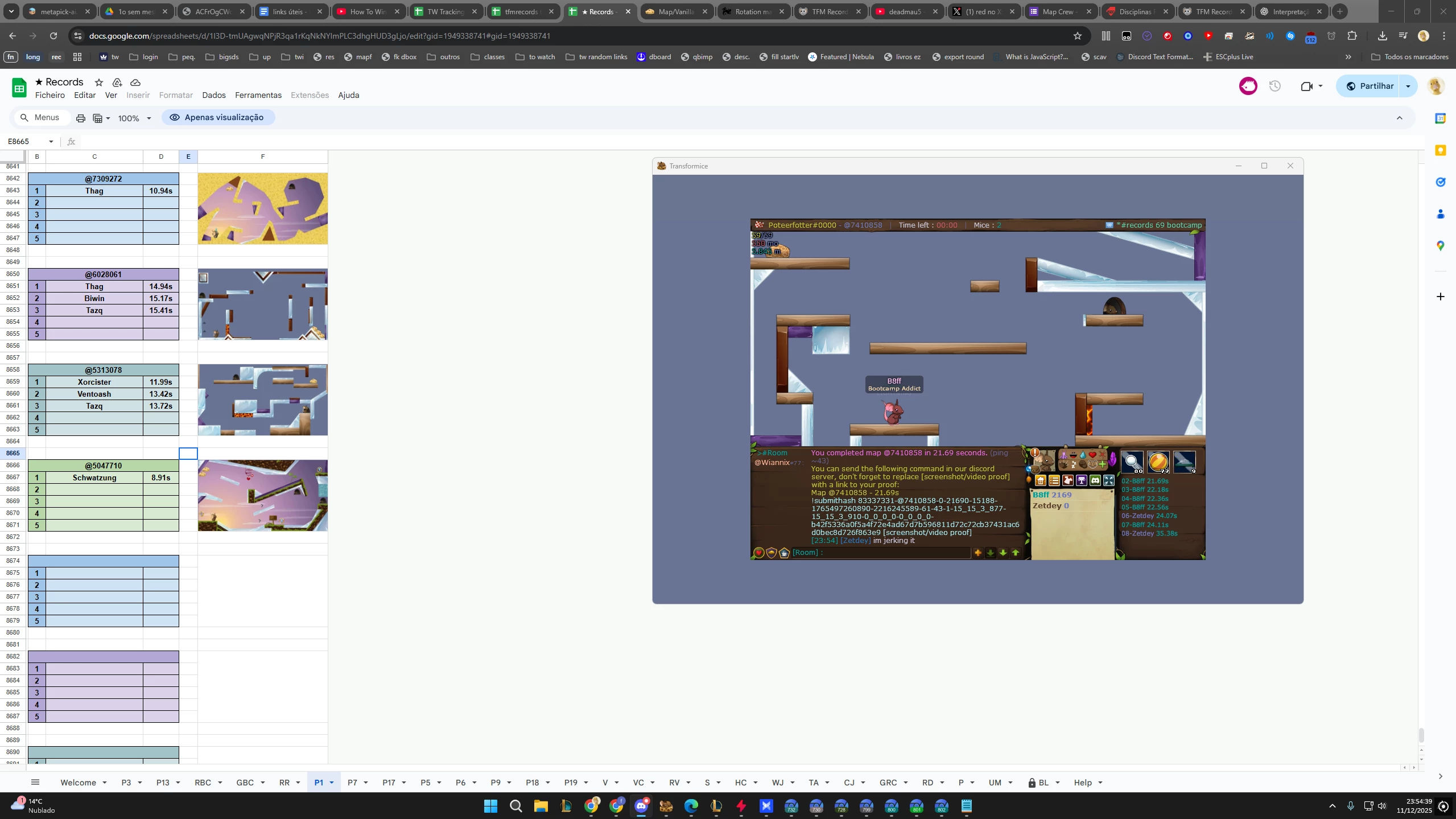Click the Transformice home button icon
The image size is (1456, 819).
[1041, 481]
